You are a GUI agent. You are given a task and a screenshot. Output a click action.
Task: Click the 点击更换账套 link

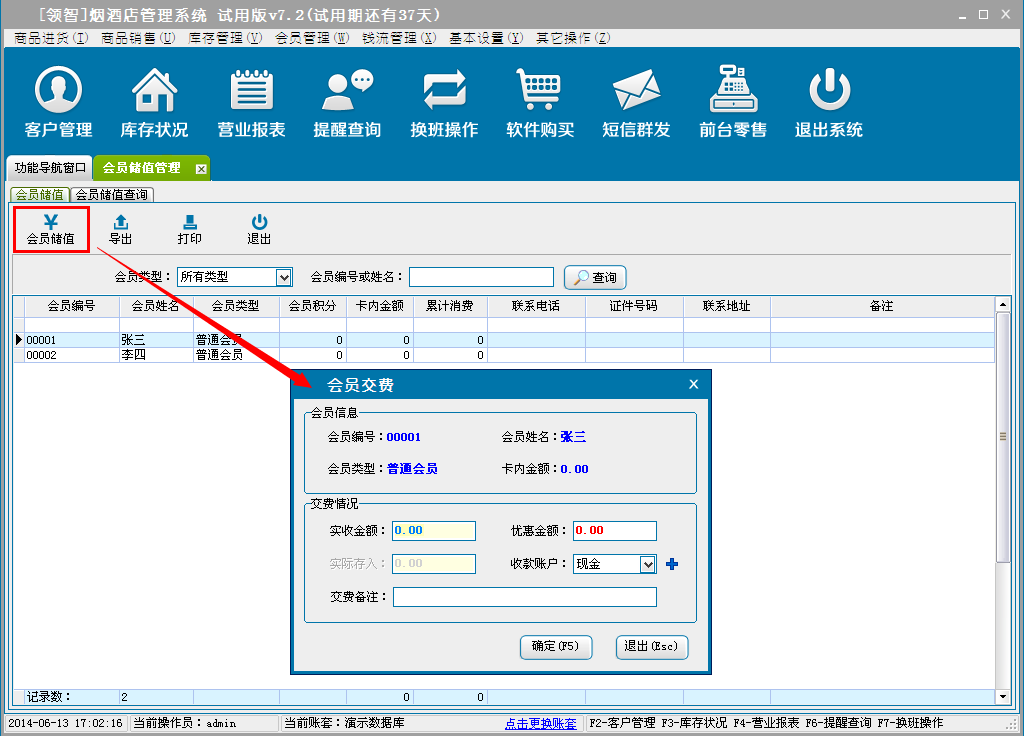coord(540,723)
